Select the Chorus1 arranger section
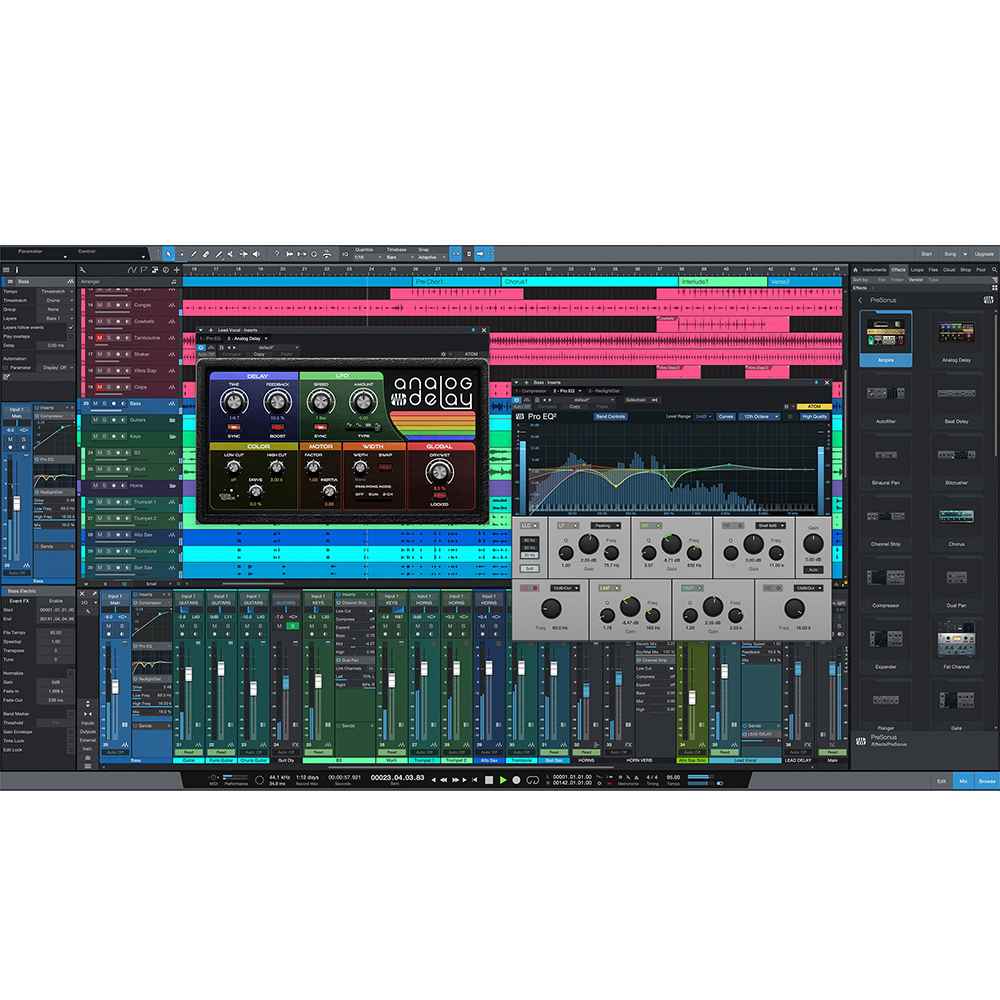This screenshot has height=1000, width=1000. tap(589, 281)
